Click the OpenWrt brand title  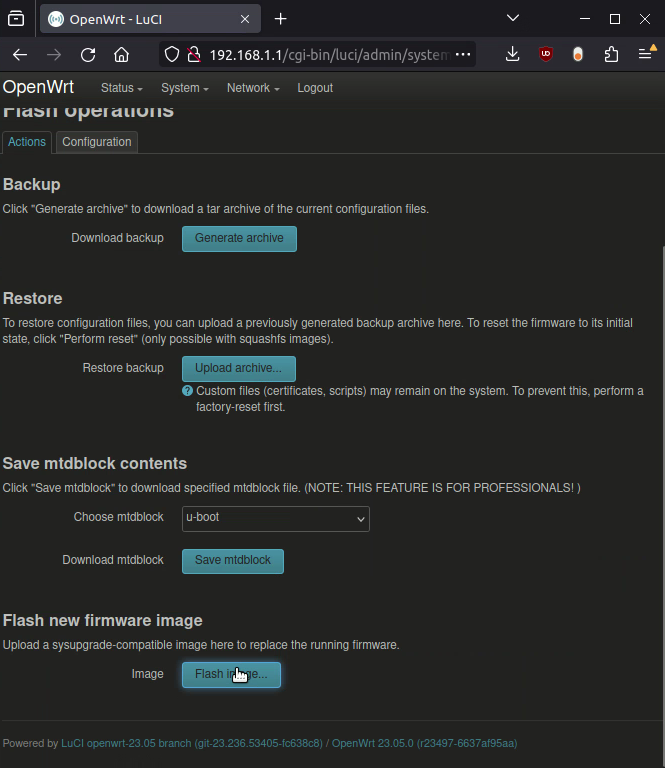[38, 87]
